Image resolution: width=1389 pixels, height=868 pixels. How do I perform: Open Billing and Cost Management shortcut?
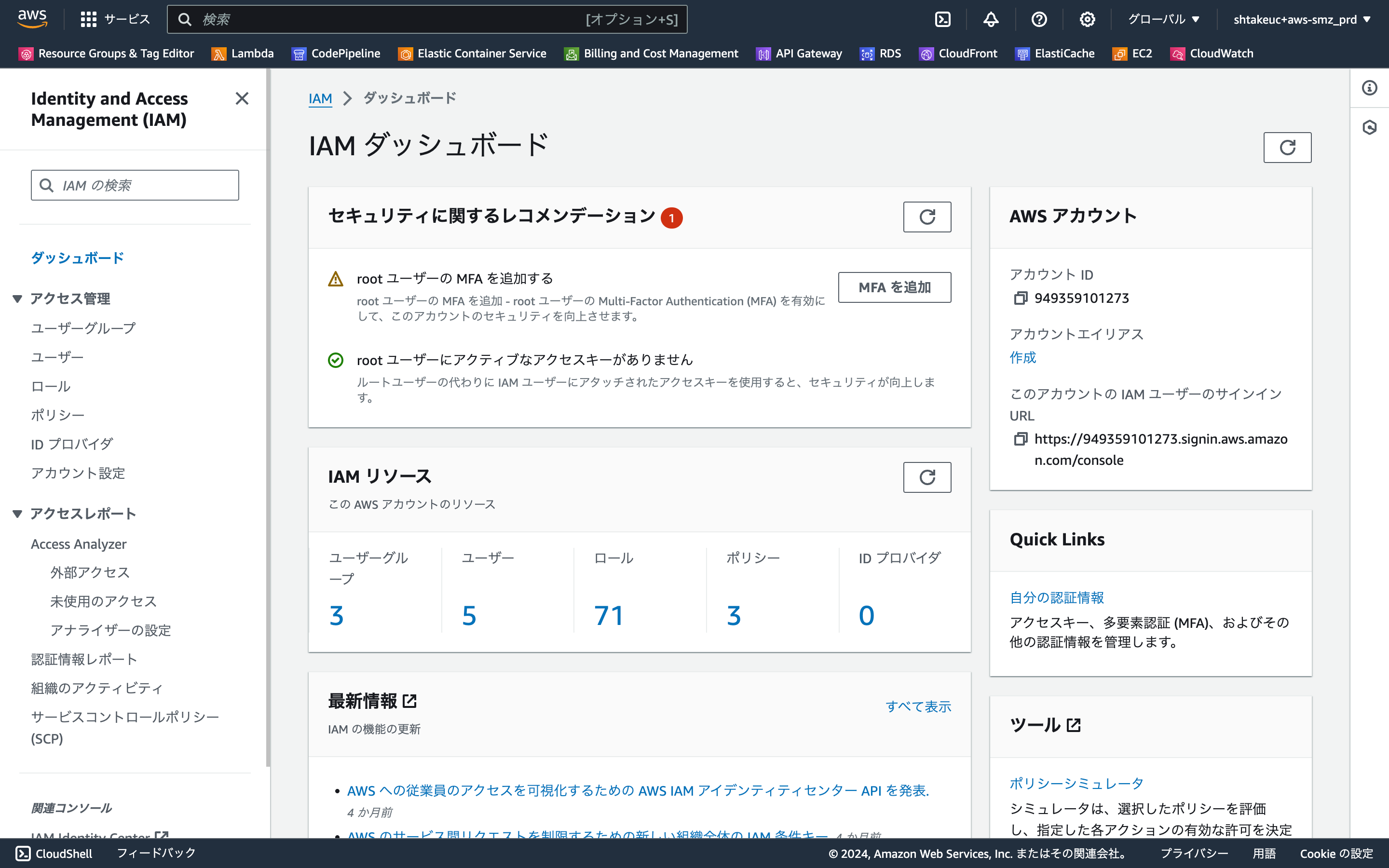coord(652,54)
